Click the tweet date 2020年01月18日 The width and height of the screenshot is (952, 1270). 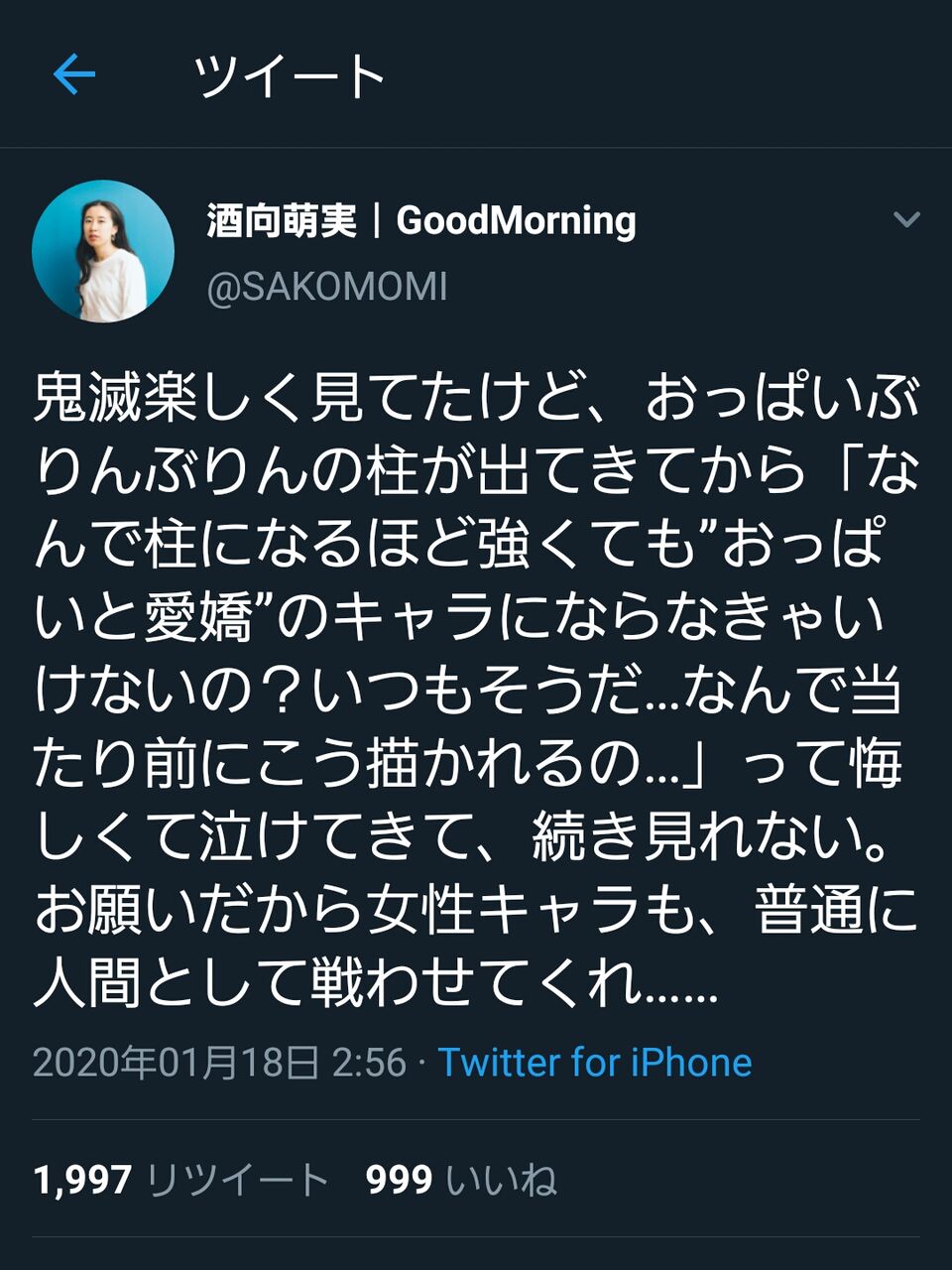[x=177, y=1062]
